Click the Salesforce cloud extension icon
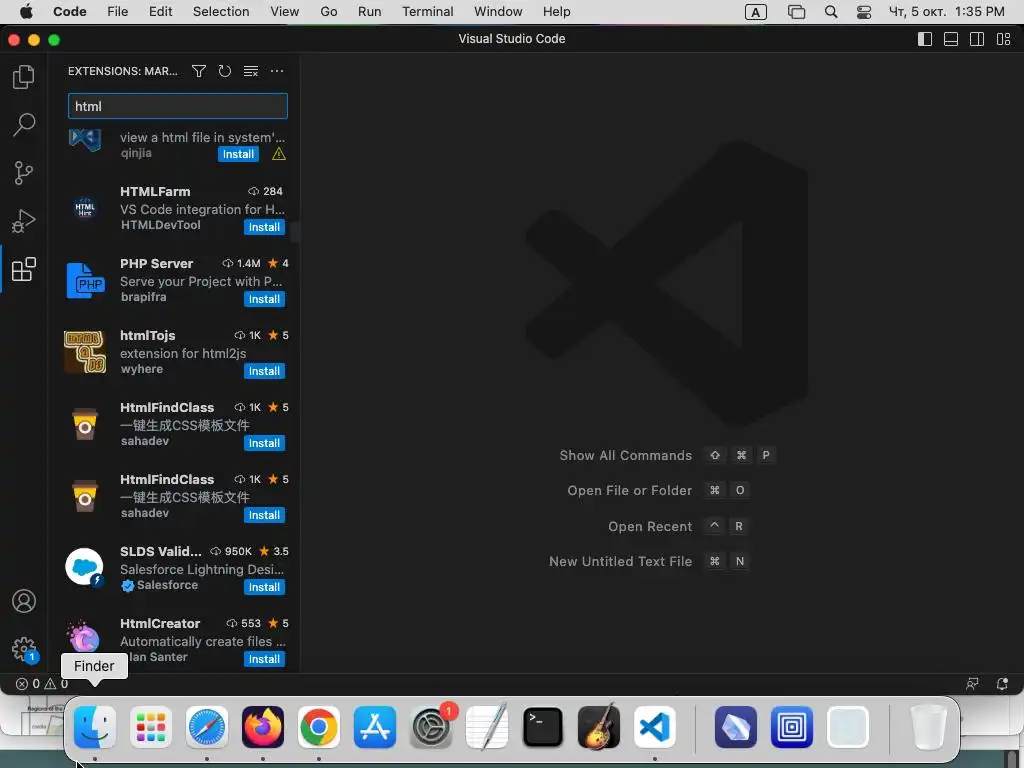Screen dimensions: 1024x768 [85, 568]
